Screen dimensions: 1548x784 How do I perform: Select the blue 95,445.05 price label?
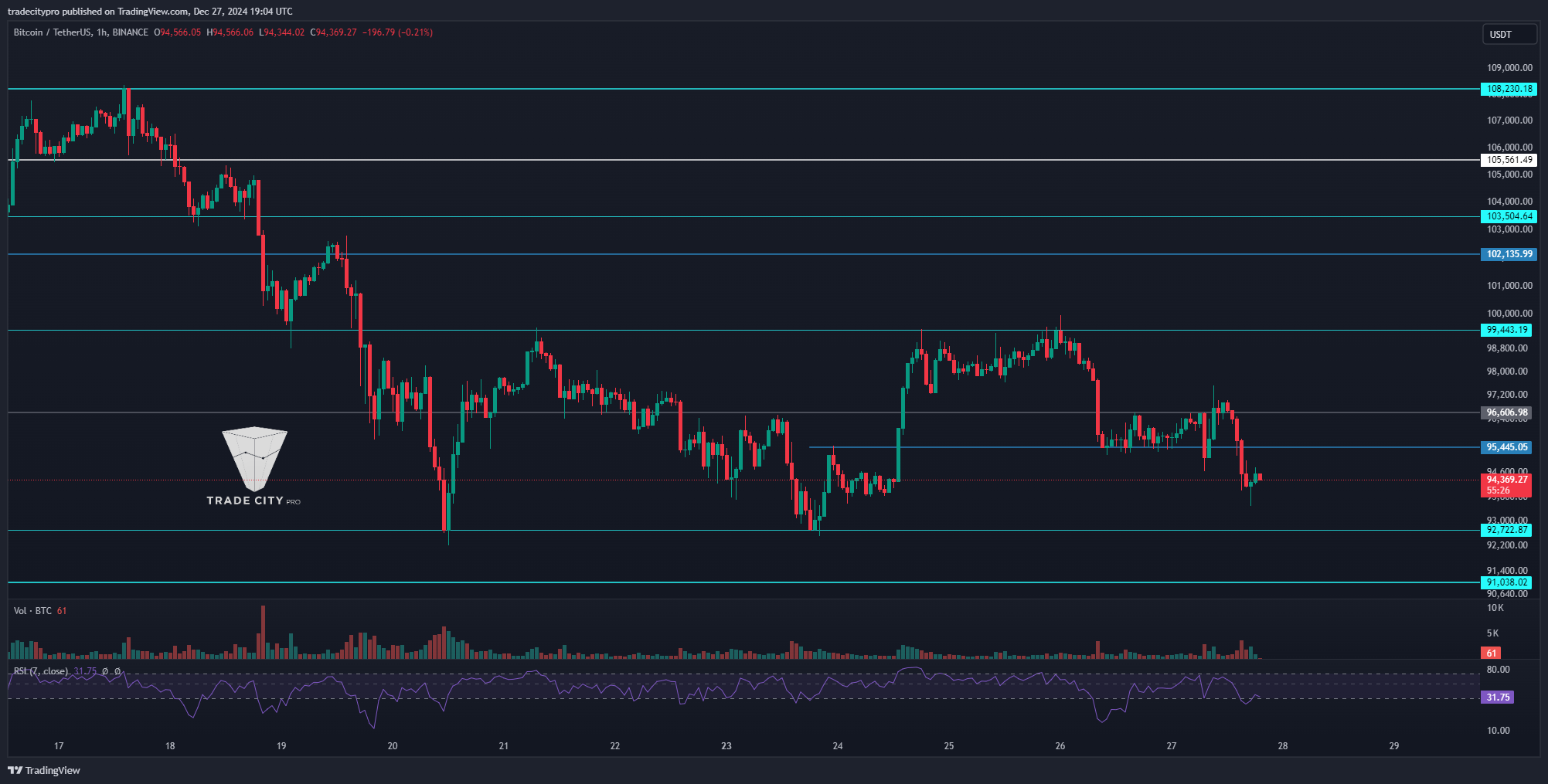pos(1506,447)
